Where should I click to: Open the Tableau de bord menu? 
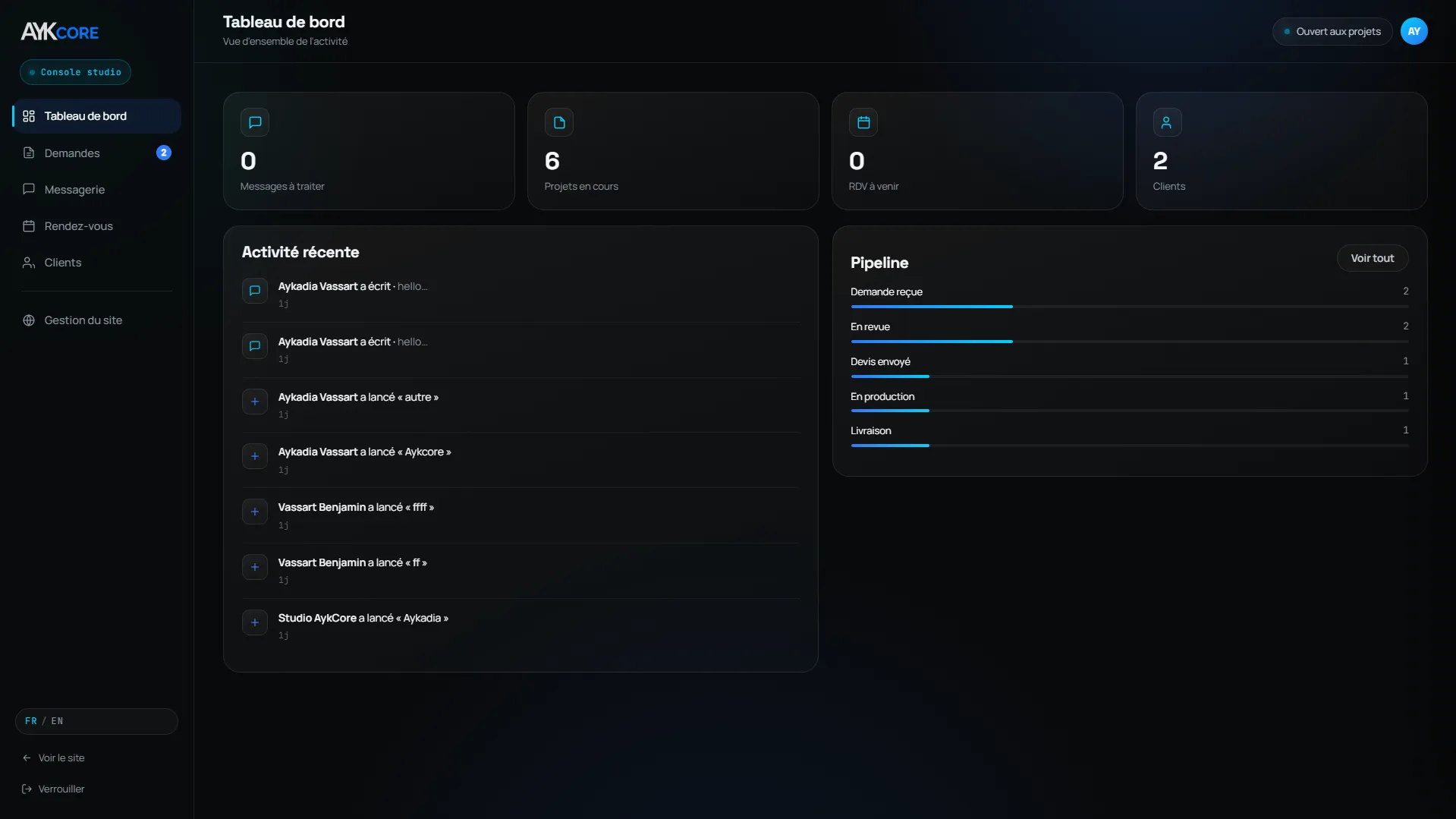96,116
